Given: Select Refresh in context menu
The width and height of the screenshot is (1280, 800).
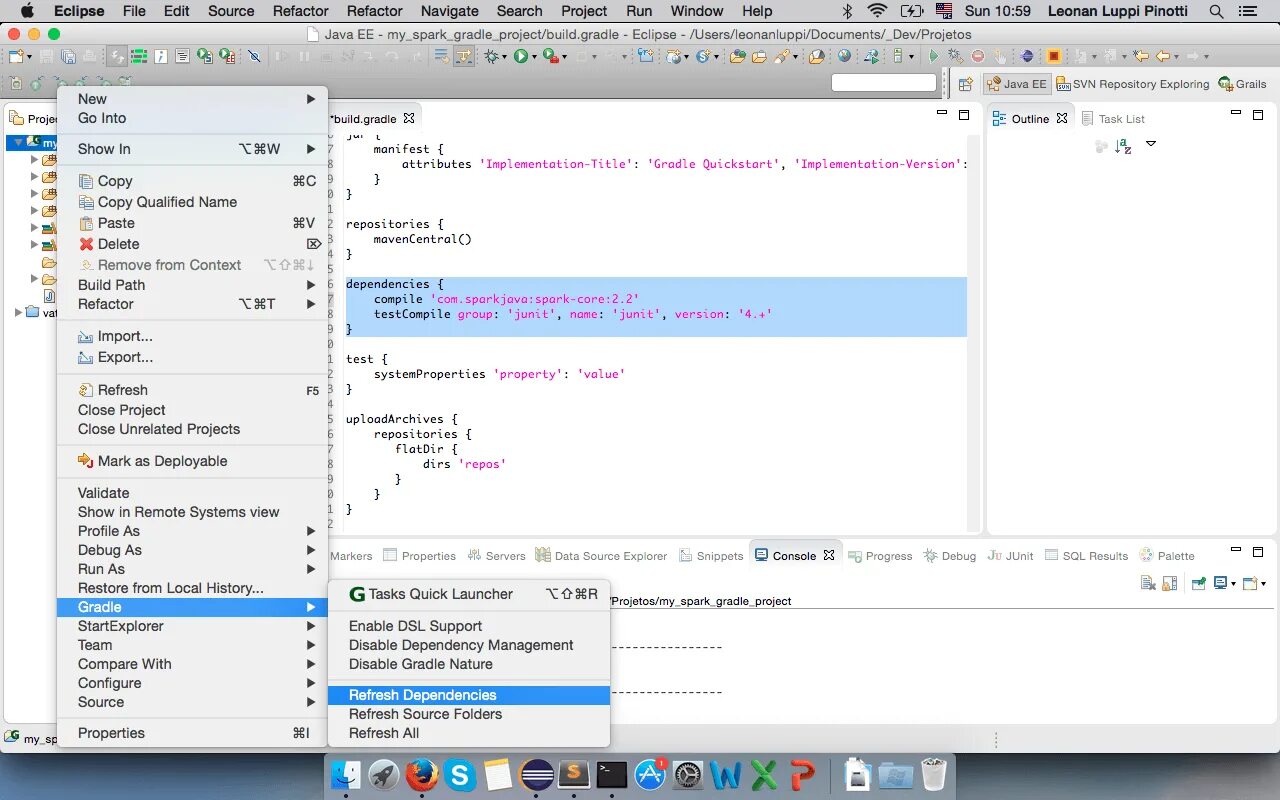Looking at the screenshot, I should [192, 390].
